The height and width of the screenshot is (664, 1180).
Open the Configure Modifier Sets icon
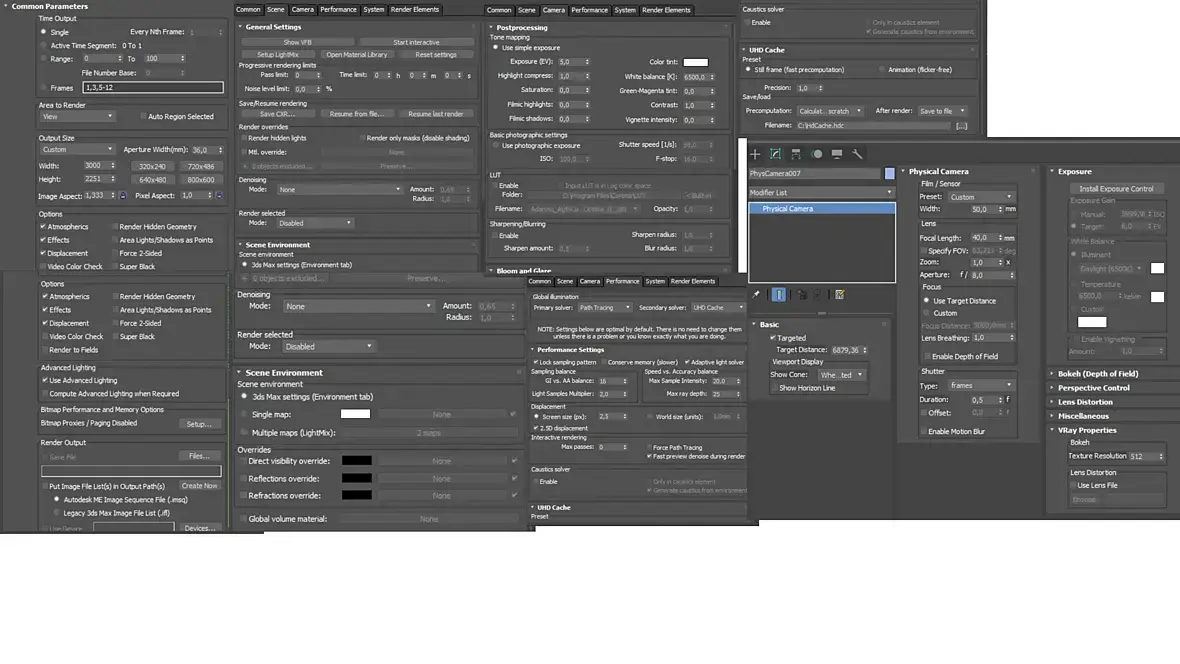(840, 294)
